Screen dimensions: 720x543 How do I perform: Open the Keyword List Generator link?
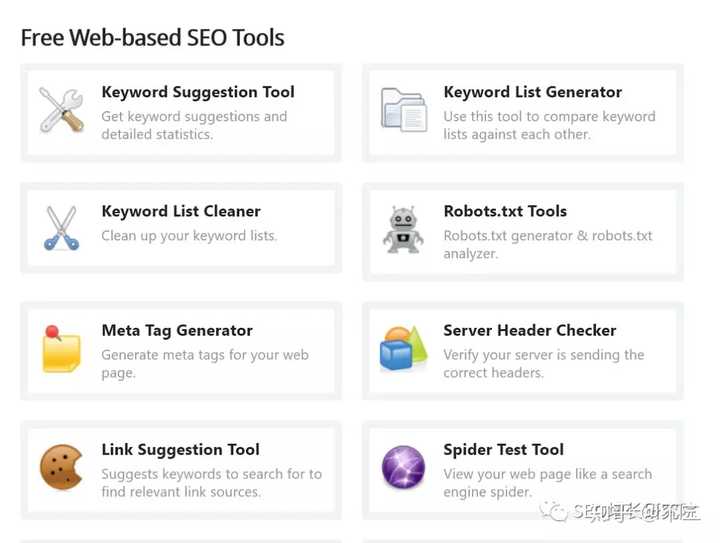(x=533, y=92)
